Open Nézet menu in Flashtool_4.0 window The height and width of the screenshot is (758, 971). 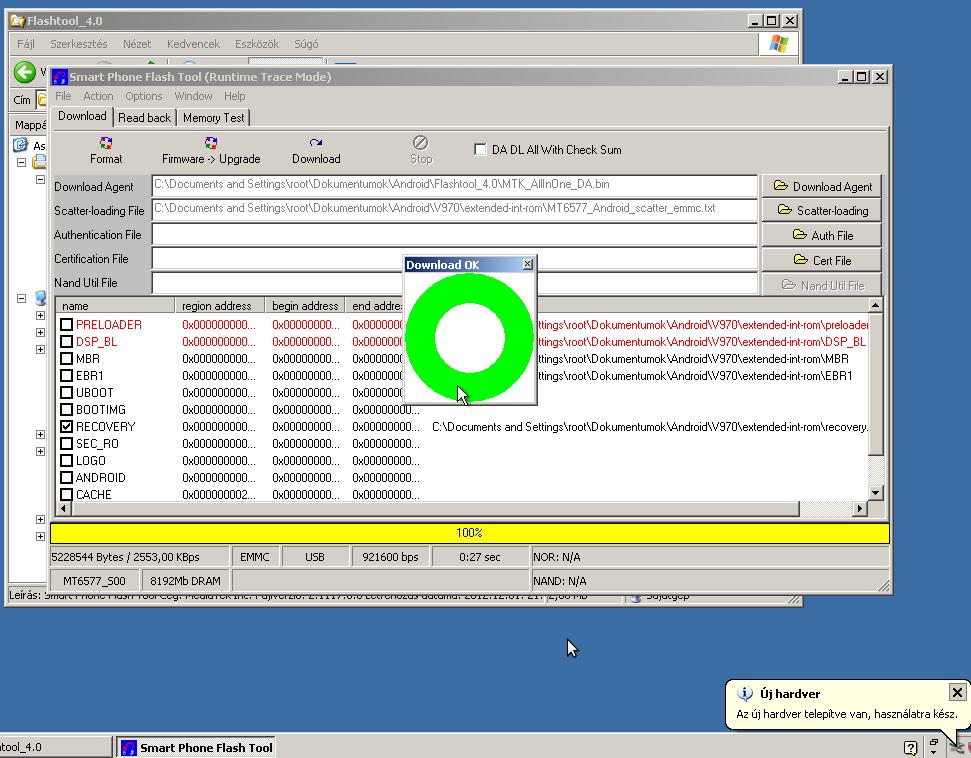tap(137, 44)
